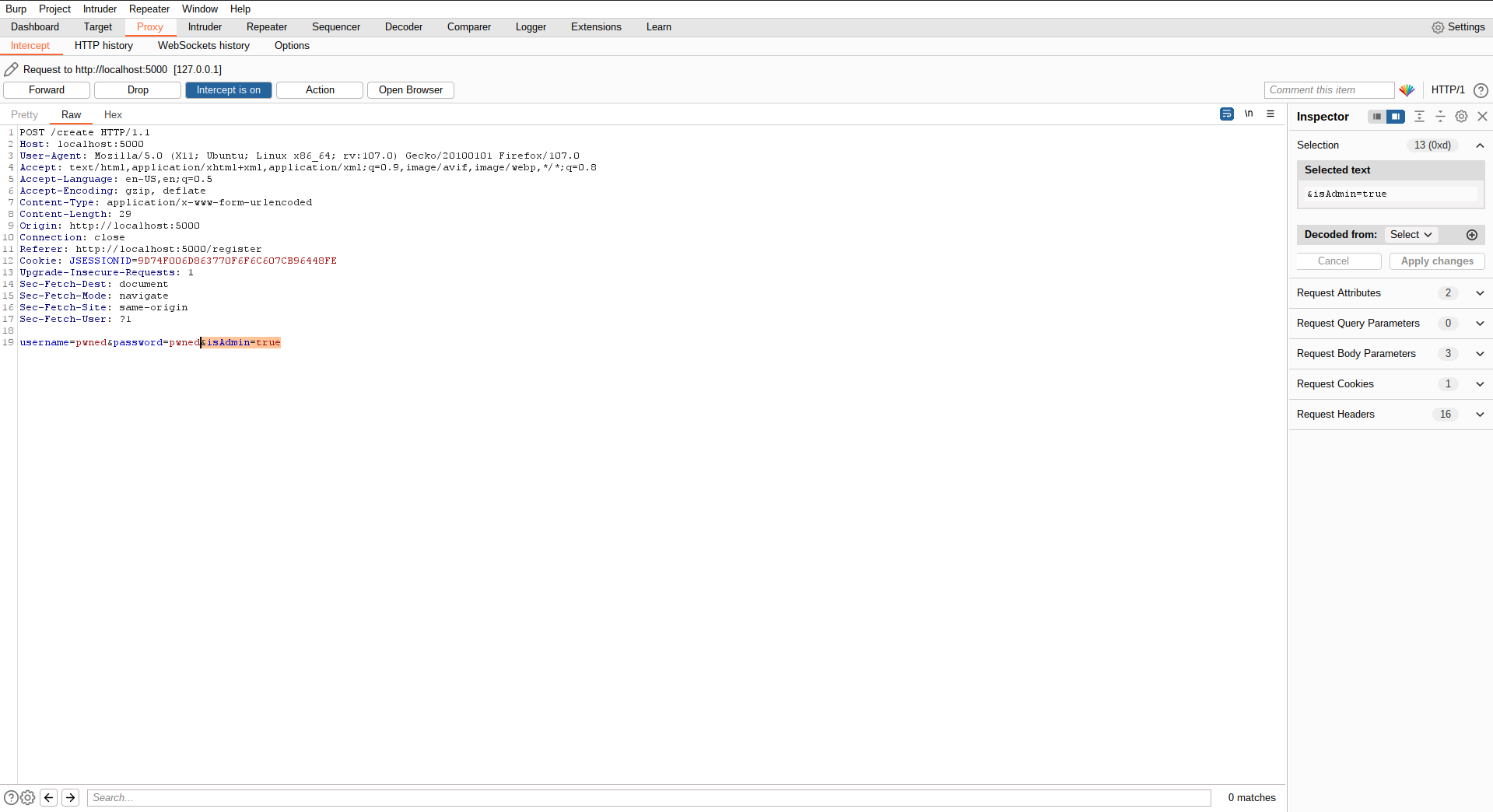The width and height of the screenshot is (1493, 812).
Task: Click the Cancel button in Inspector
Action: coord(1339,261)
